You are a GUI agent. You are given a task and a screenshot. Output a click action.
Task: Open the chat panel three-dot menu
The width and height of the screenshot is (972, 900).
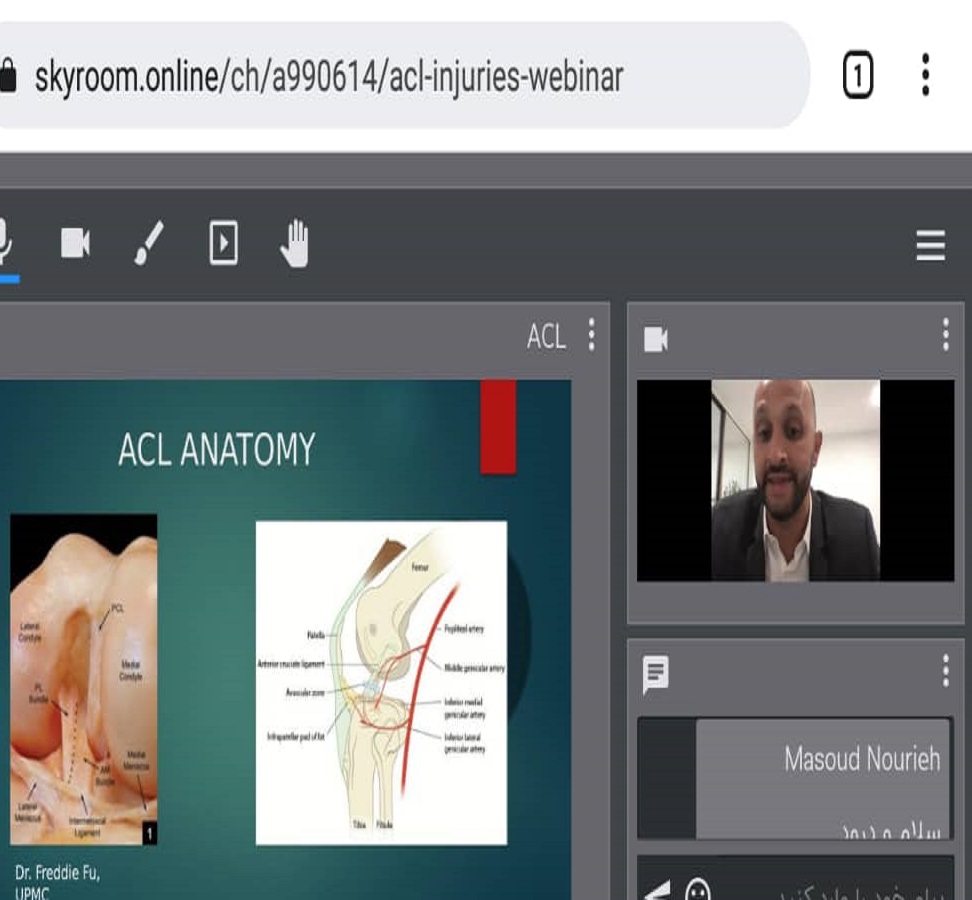click(945, 672)
